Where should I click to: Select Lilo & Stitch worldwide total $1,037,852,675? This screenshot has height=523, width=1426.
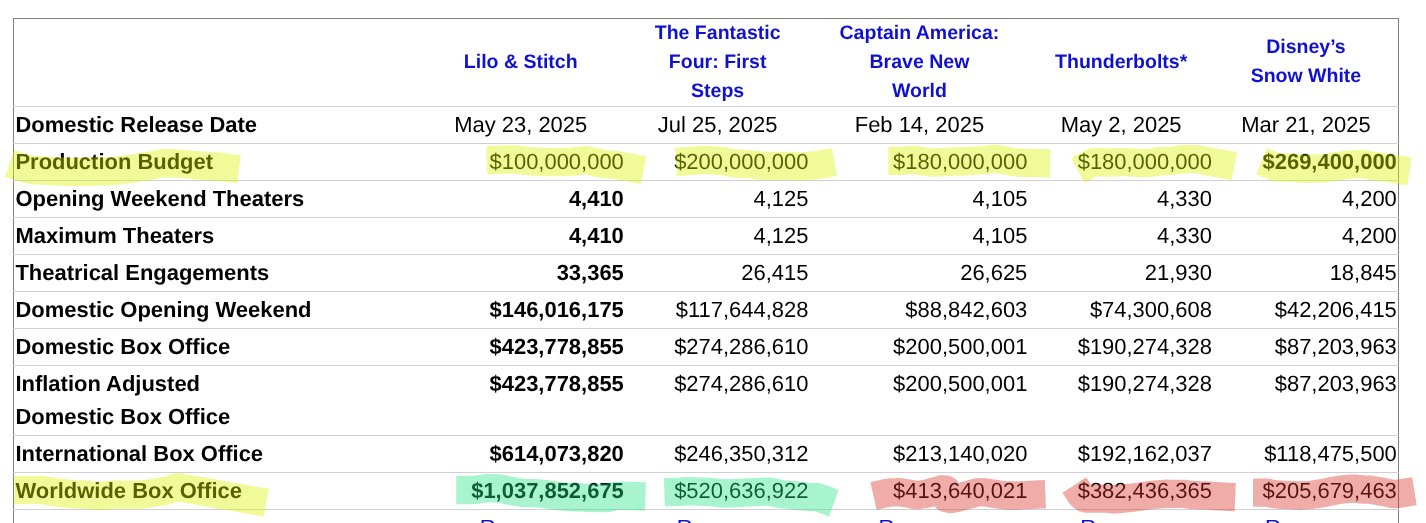[547, 491]
